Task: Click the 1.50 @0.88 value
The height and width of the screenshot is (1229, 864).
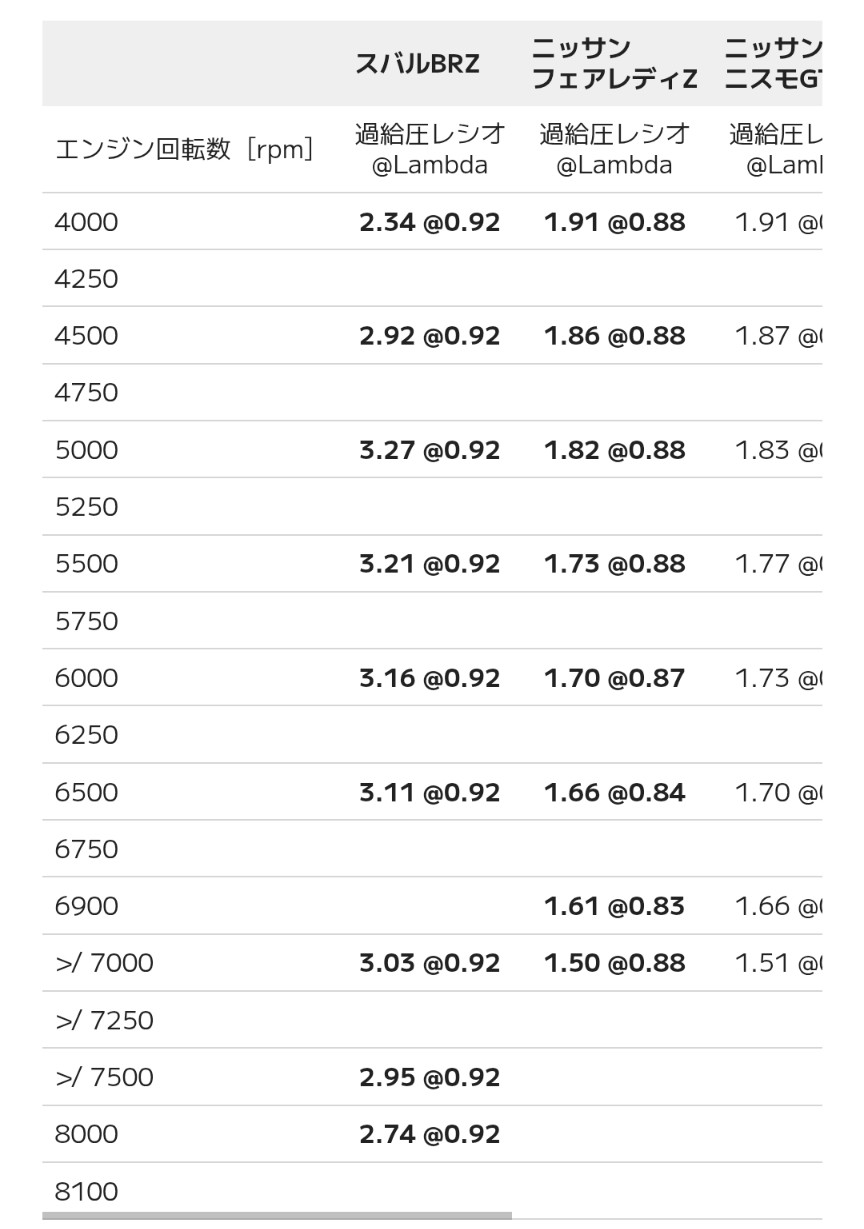Action: tap(614, 963)
